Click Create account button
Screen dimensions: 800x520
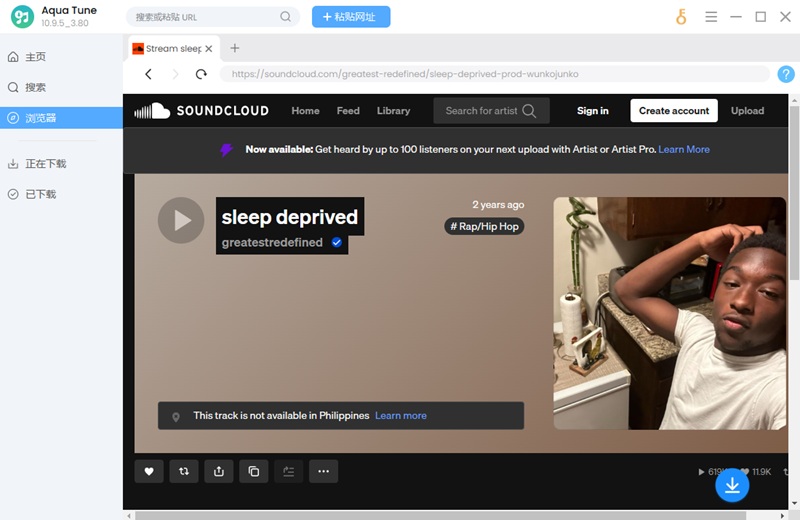pos(674,111)
